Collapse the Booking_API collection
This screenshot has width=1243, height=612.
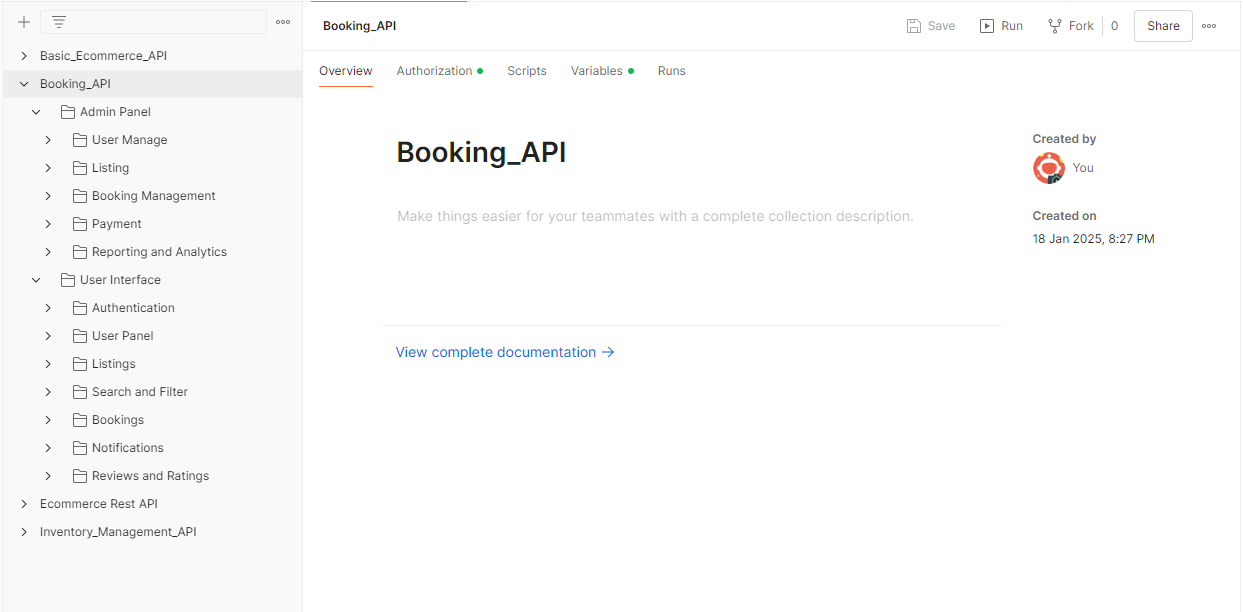click(x=24, y=84)
